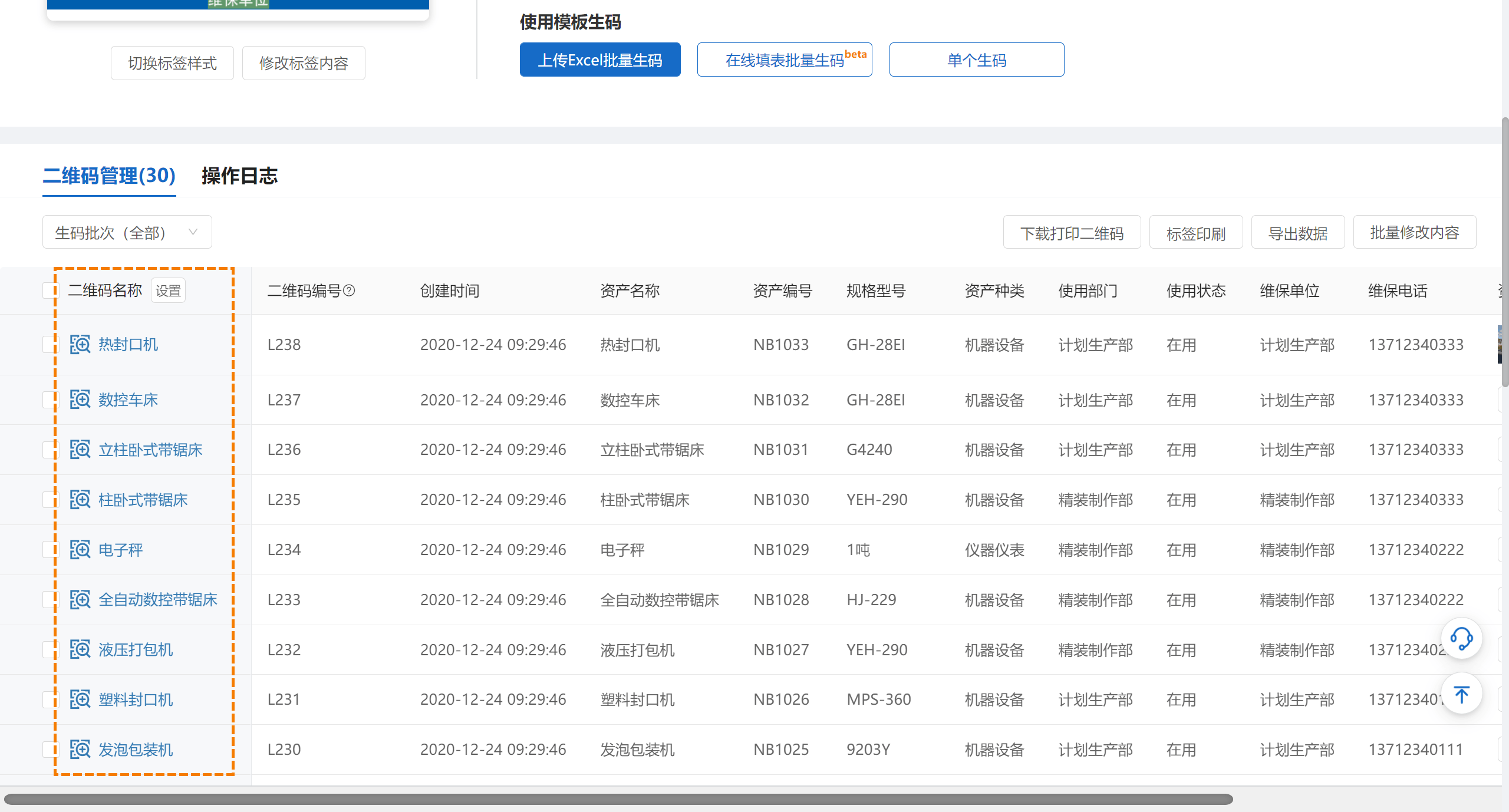Open 在线填表批量生码 beta option

click(x=784, y=60)
